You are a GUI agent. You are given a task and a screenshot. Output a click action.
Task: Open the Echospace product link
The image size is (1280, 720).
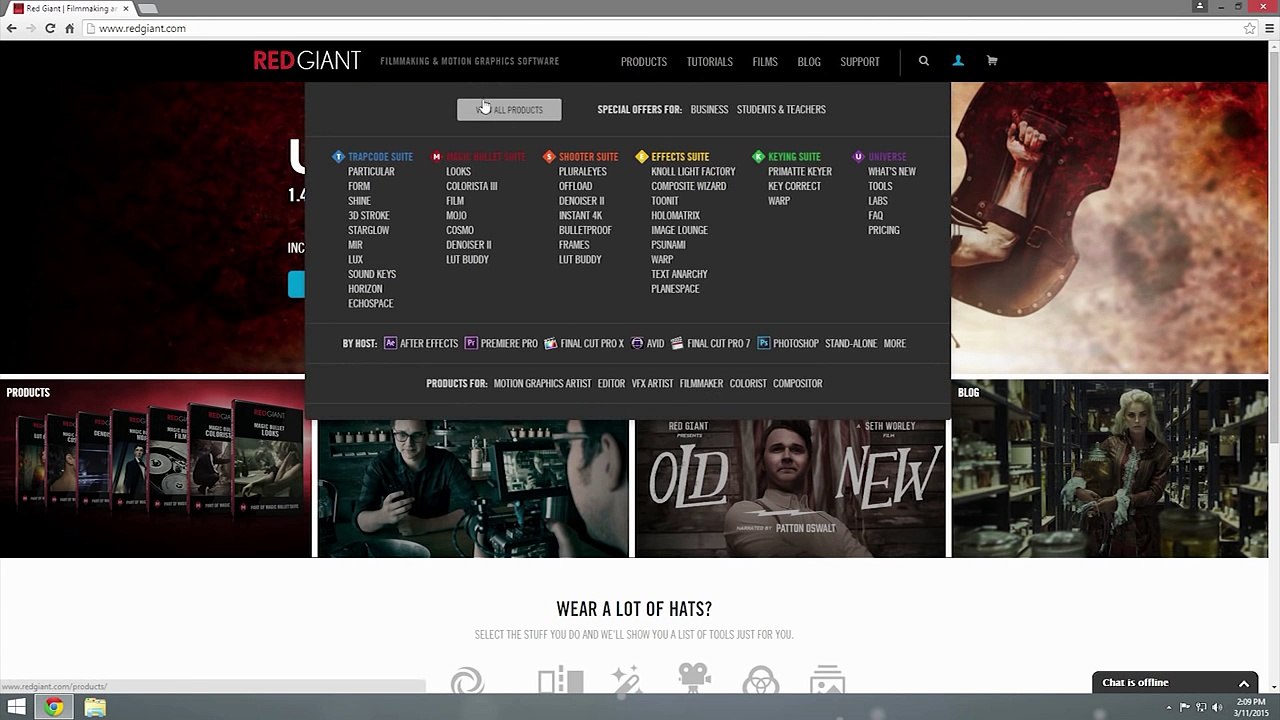pyautogui.click(x=370, y=303)
